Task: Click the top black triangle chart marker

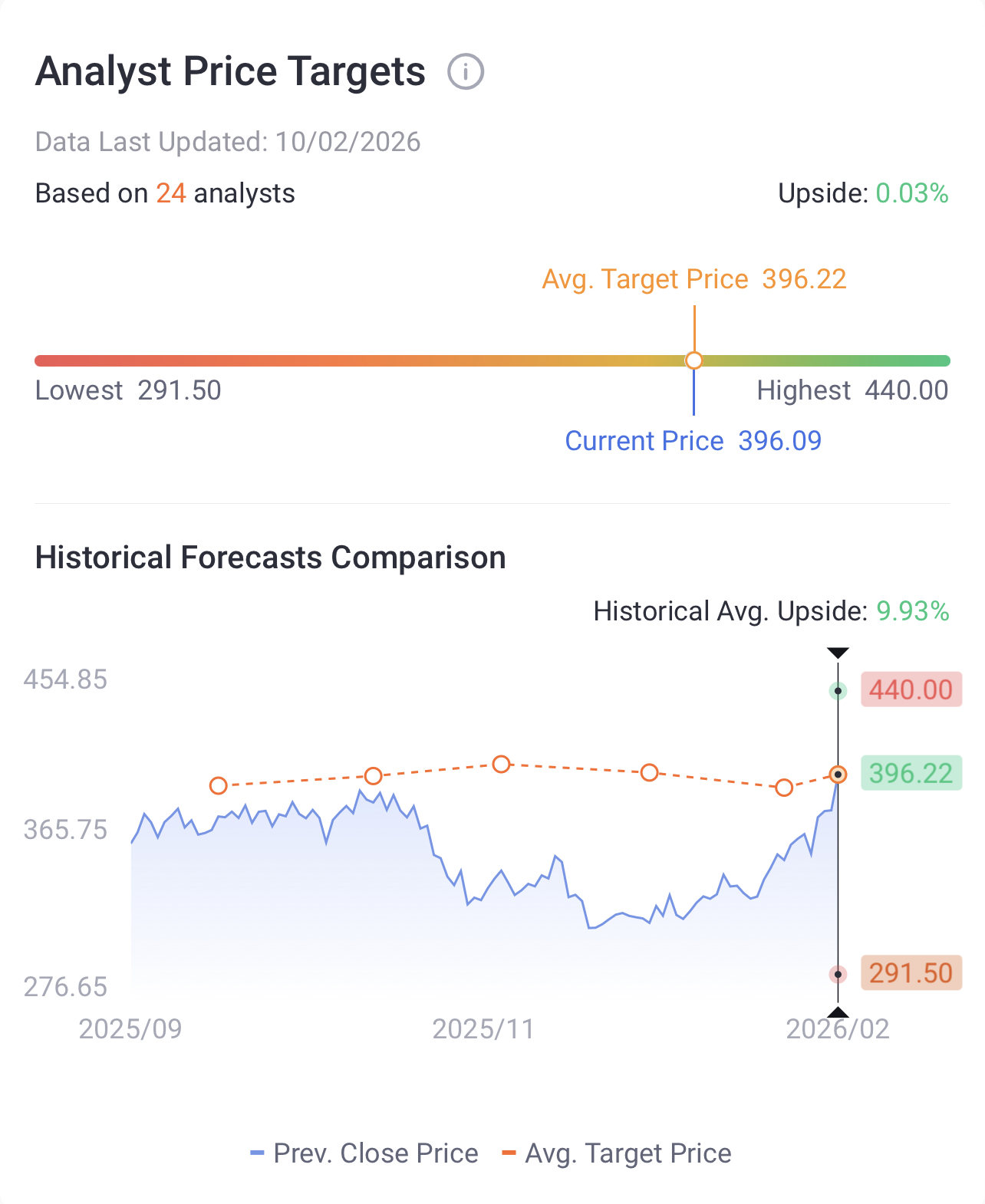Action: 838,653
